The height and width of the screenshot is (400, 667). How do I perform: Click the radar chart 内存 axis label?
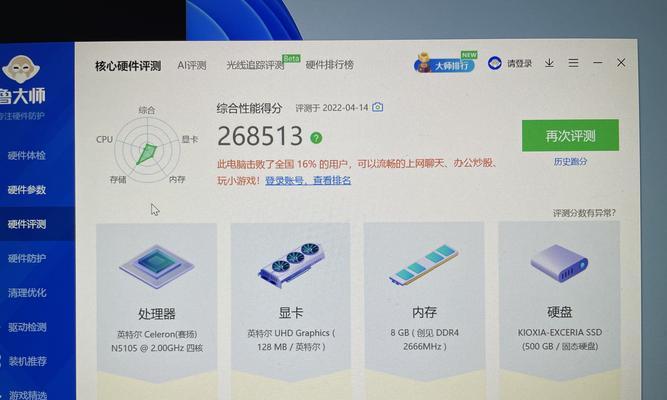(177, 180)
